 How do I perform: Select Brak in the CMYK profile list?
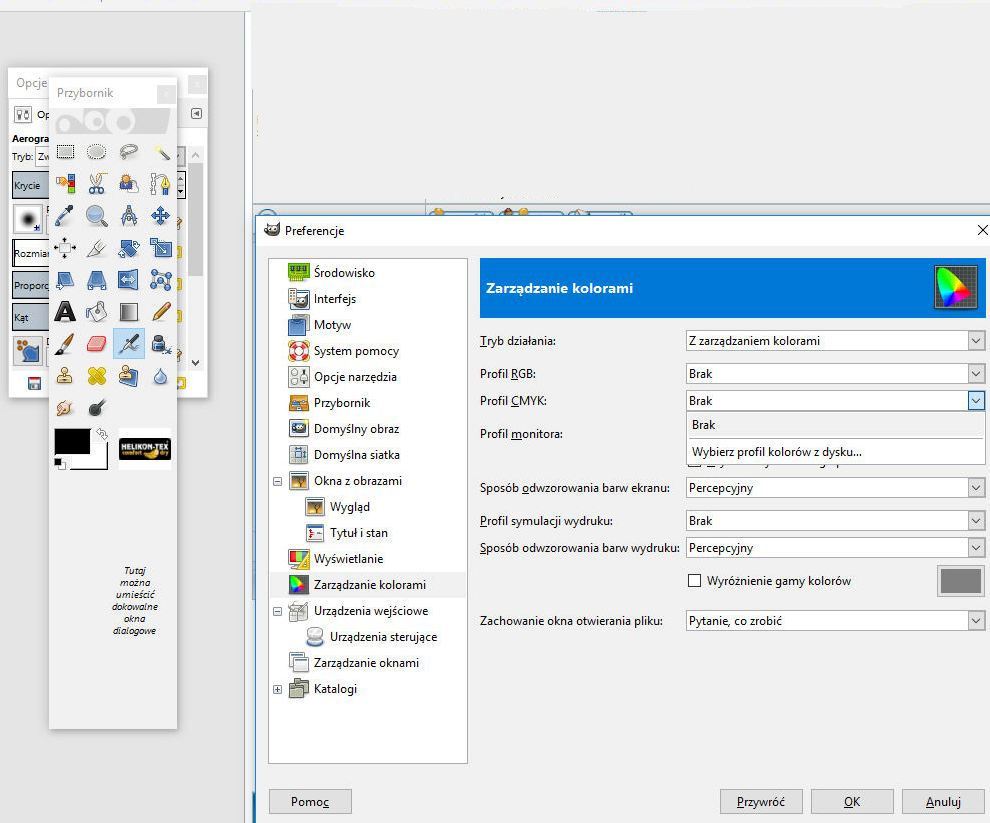coord(704,425)
